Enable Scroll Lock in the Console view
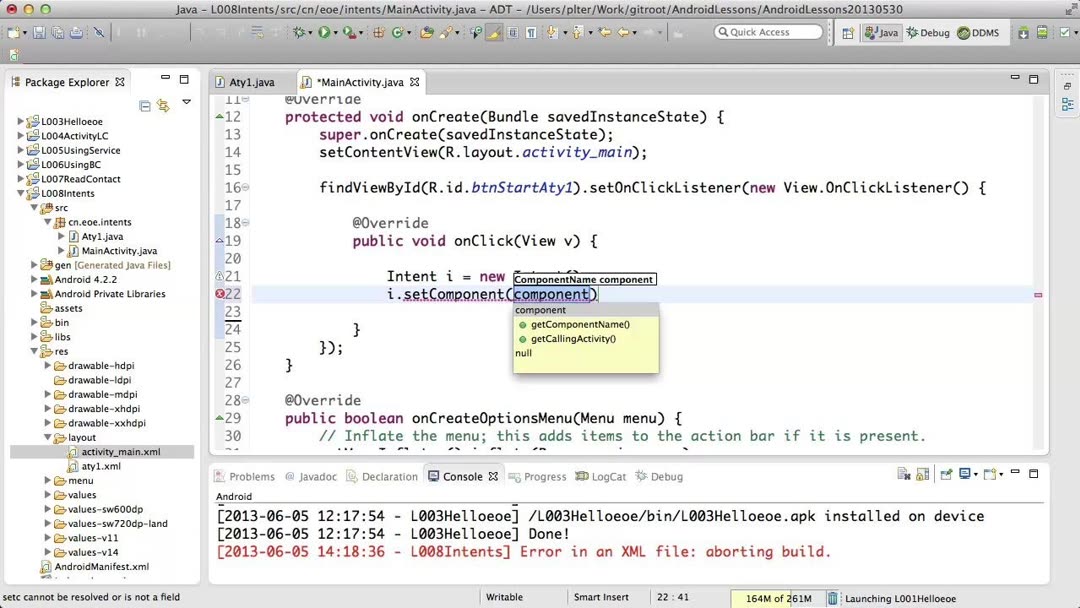Viewport: 1080px width, 608px height. point(922,476)
